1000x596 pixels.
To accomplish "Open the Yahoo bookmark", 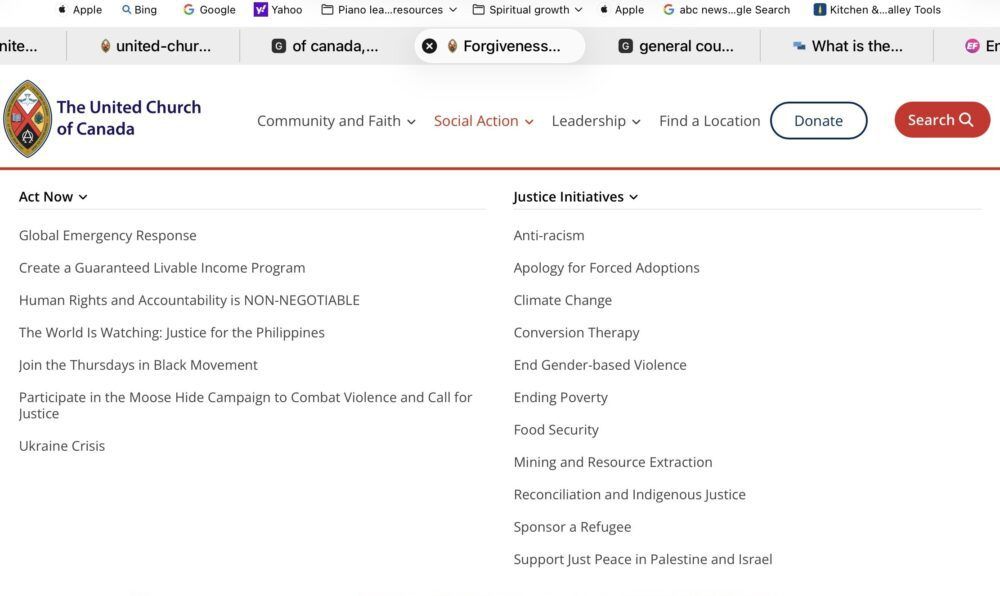I will point(278,10).
